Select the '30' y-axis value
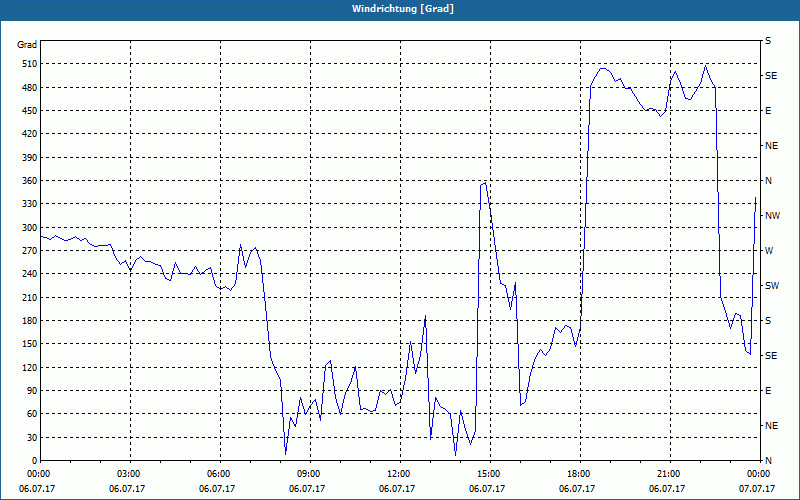 coord(32,437)
